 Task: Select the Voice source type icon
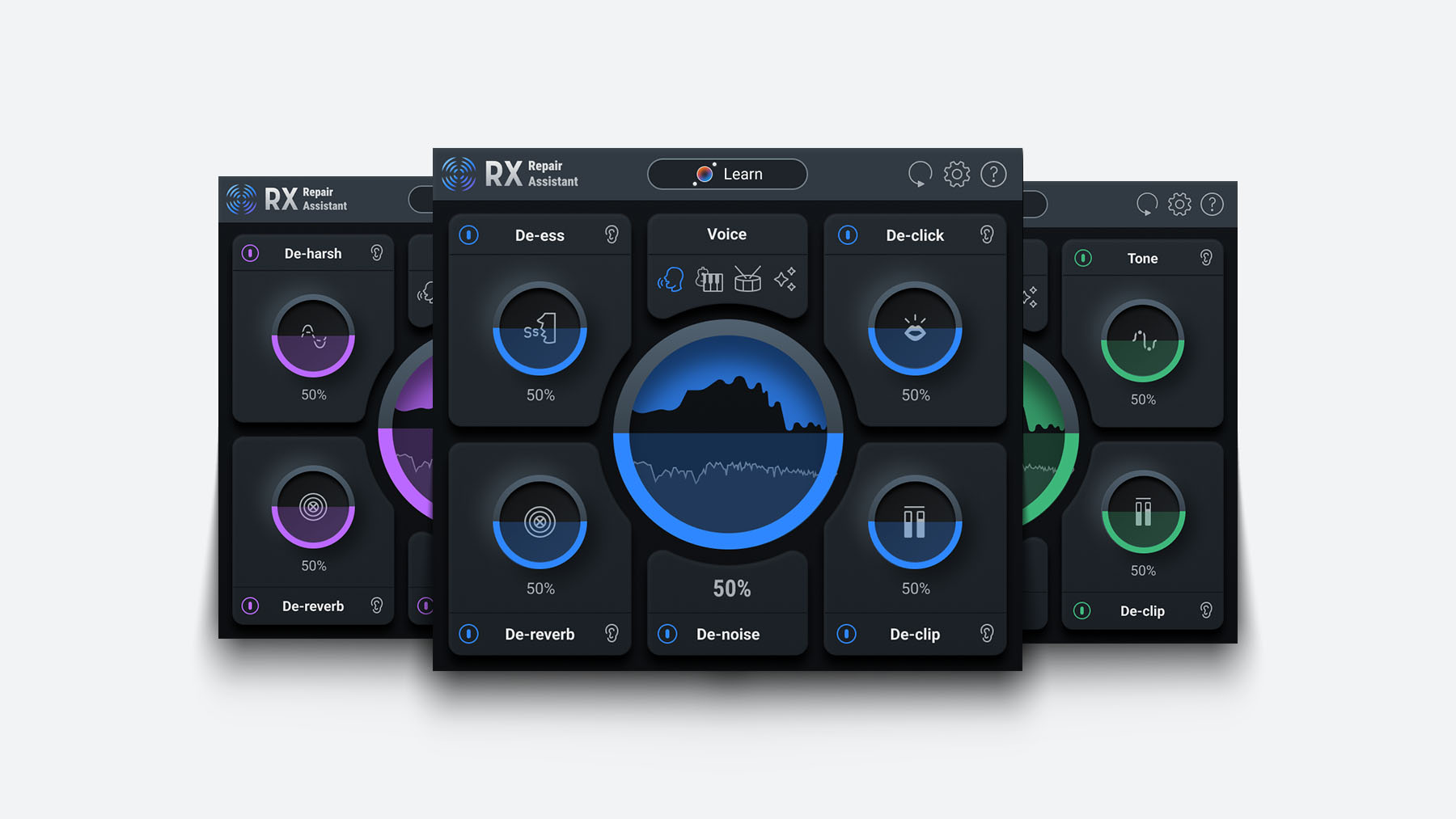[671, 280]
